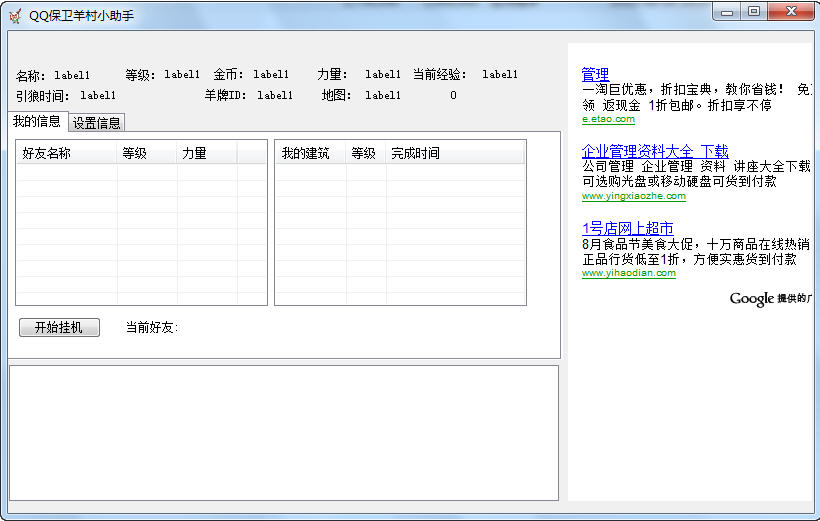
Task: Visit the www.yihaodian.com link
Action: pos(629,273)
